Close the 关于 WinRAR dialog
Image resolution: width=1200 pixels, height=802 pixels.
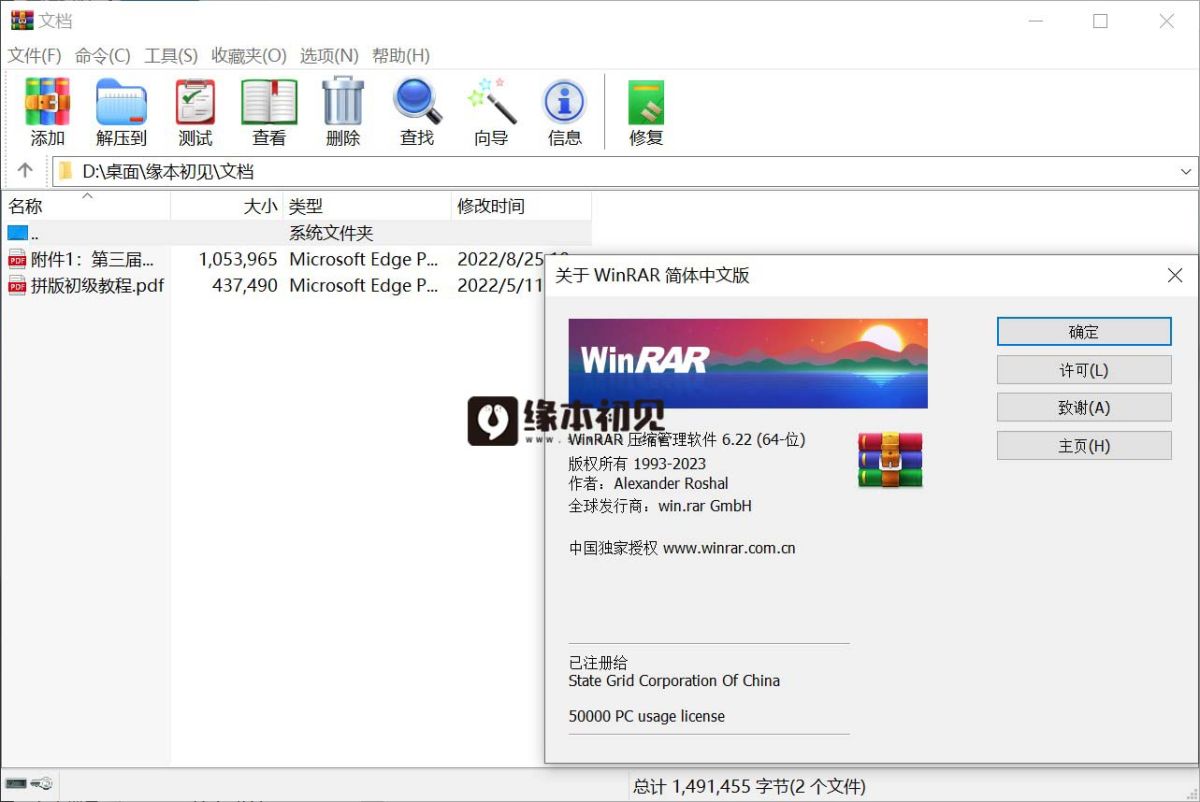coord(1175,276)
